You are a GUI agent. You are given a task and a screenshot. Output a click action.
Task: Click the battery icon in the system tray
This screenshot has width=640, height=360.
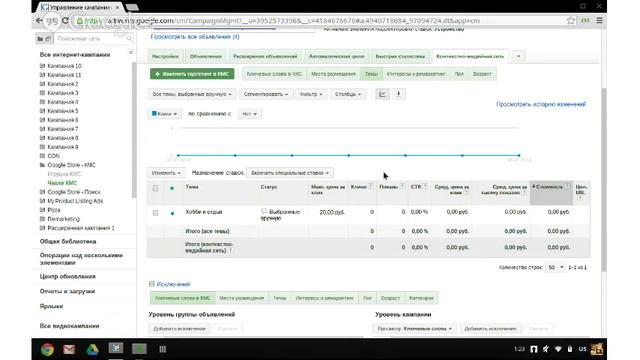point(570,349)
